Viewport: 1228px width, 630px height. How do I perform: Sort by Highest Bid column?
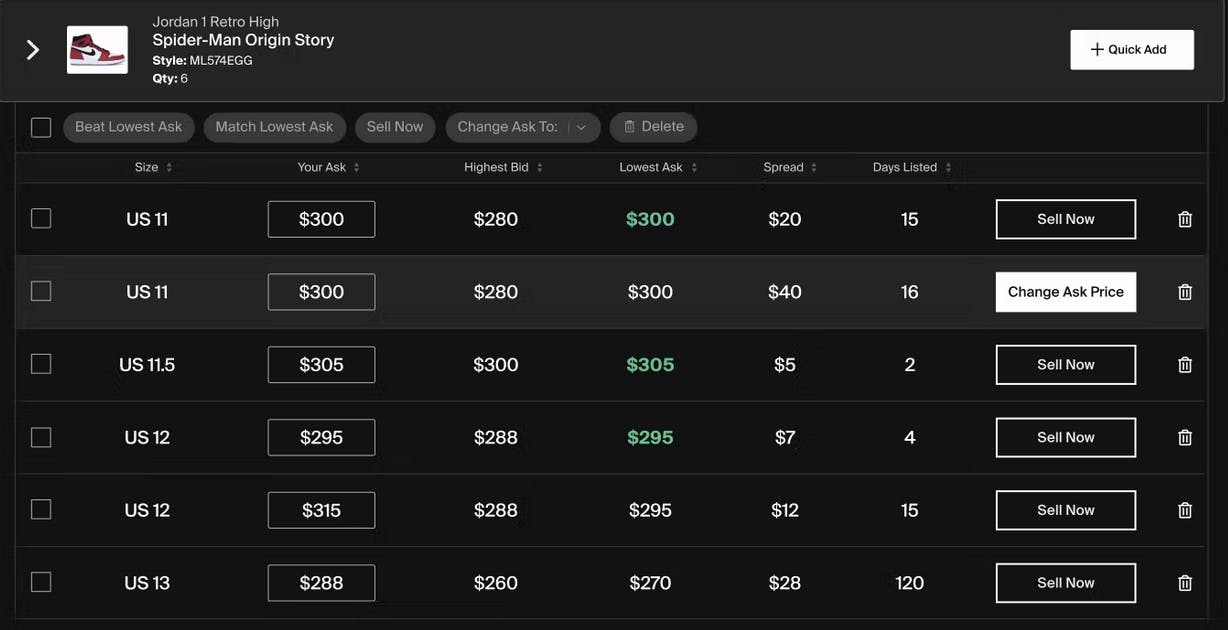(540, 168)
